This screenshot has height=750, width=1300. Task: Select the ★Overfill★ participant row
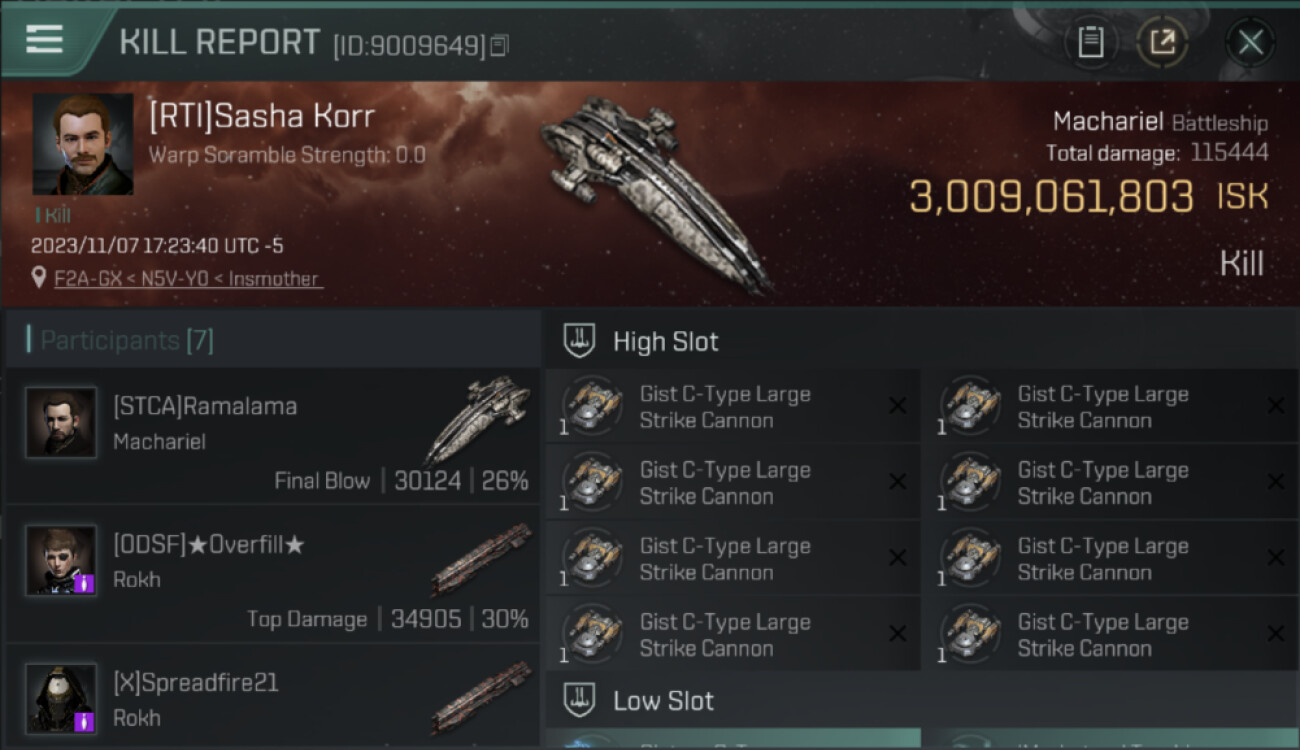coord(270,576)
